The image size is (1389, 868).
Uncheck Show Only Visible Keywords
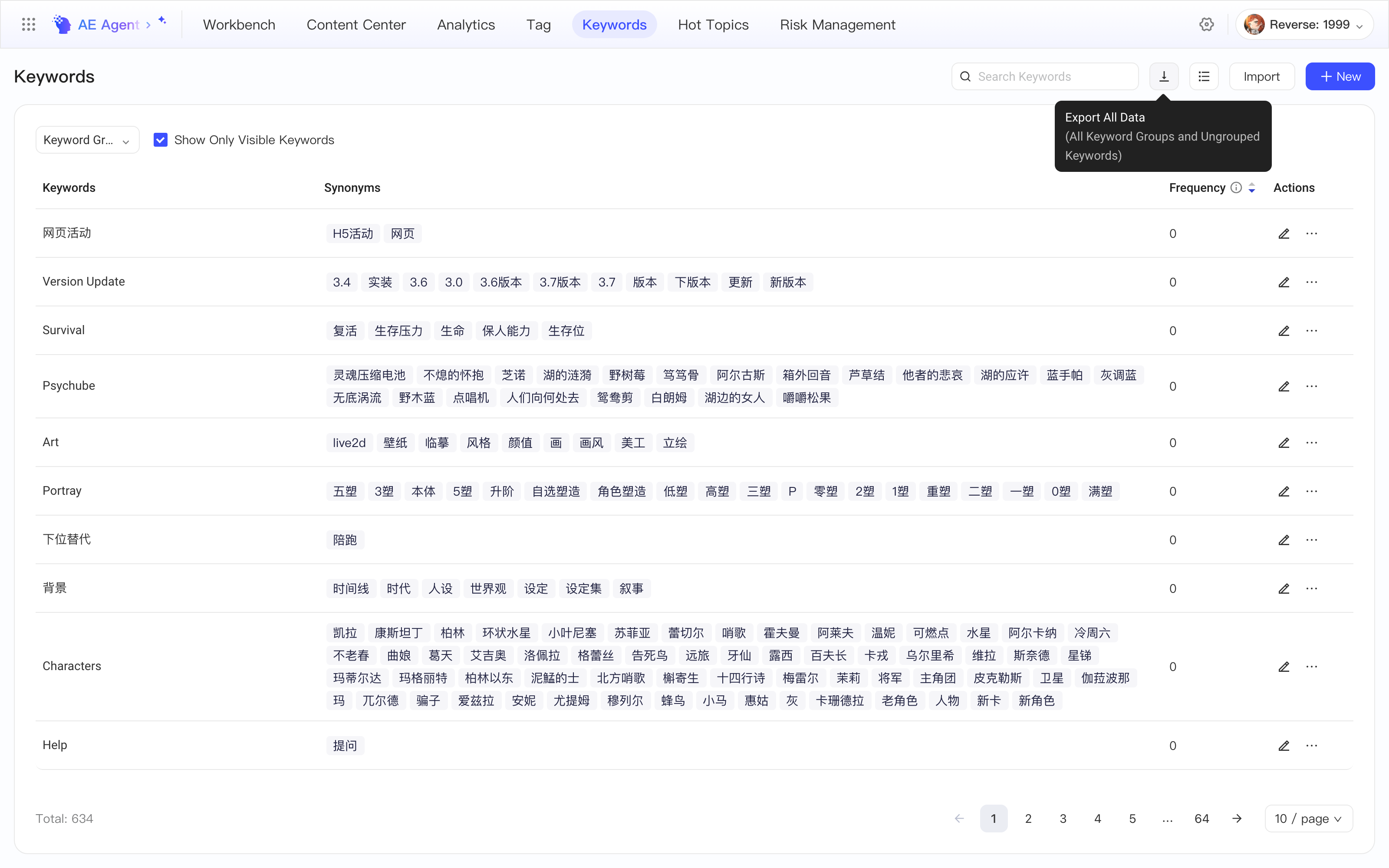pos(160,140)
